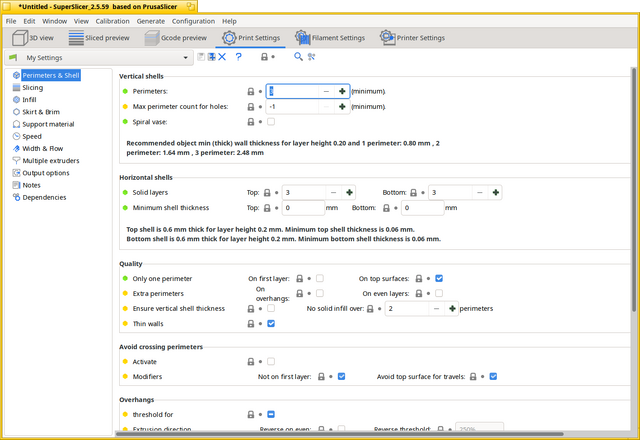
Task: Enable Avoid crossing perimeters Activate checkbox
Action: point(271,362)
